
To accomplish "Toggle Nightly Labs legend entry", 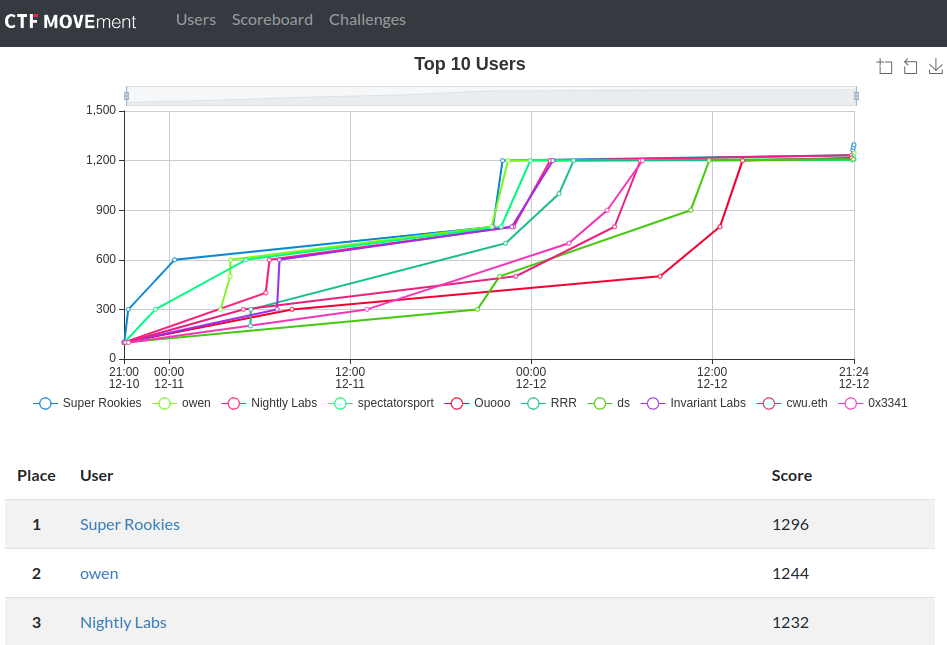I will [270, 403].
